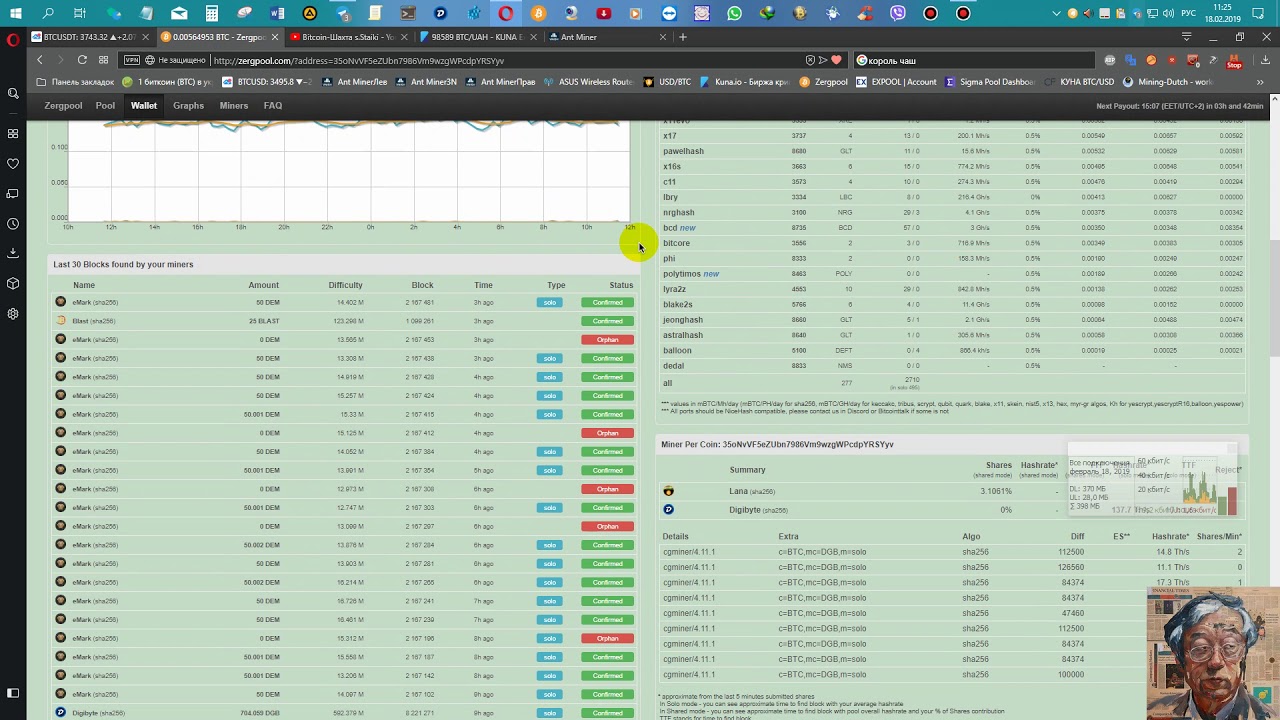1280x720 pixels.
Task: Open the Opera menu logo
Action: point(13,41)
